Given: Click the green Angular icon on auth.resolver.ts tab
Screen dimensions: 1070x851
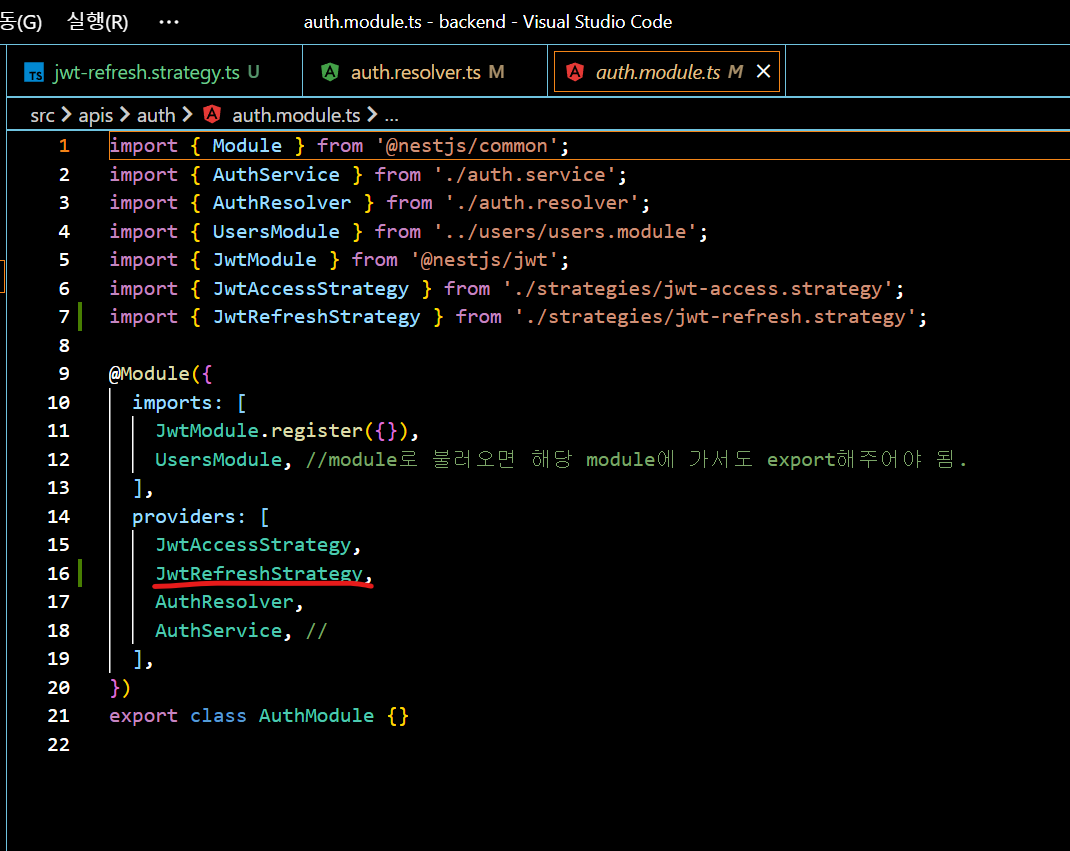Looking at the screenshot, I should (330, 72).
